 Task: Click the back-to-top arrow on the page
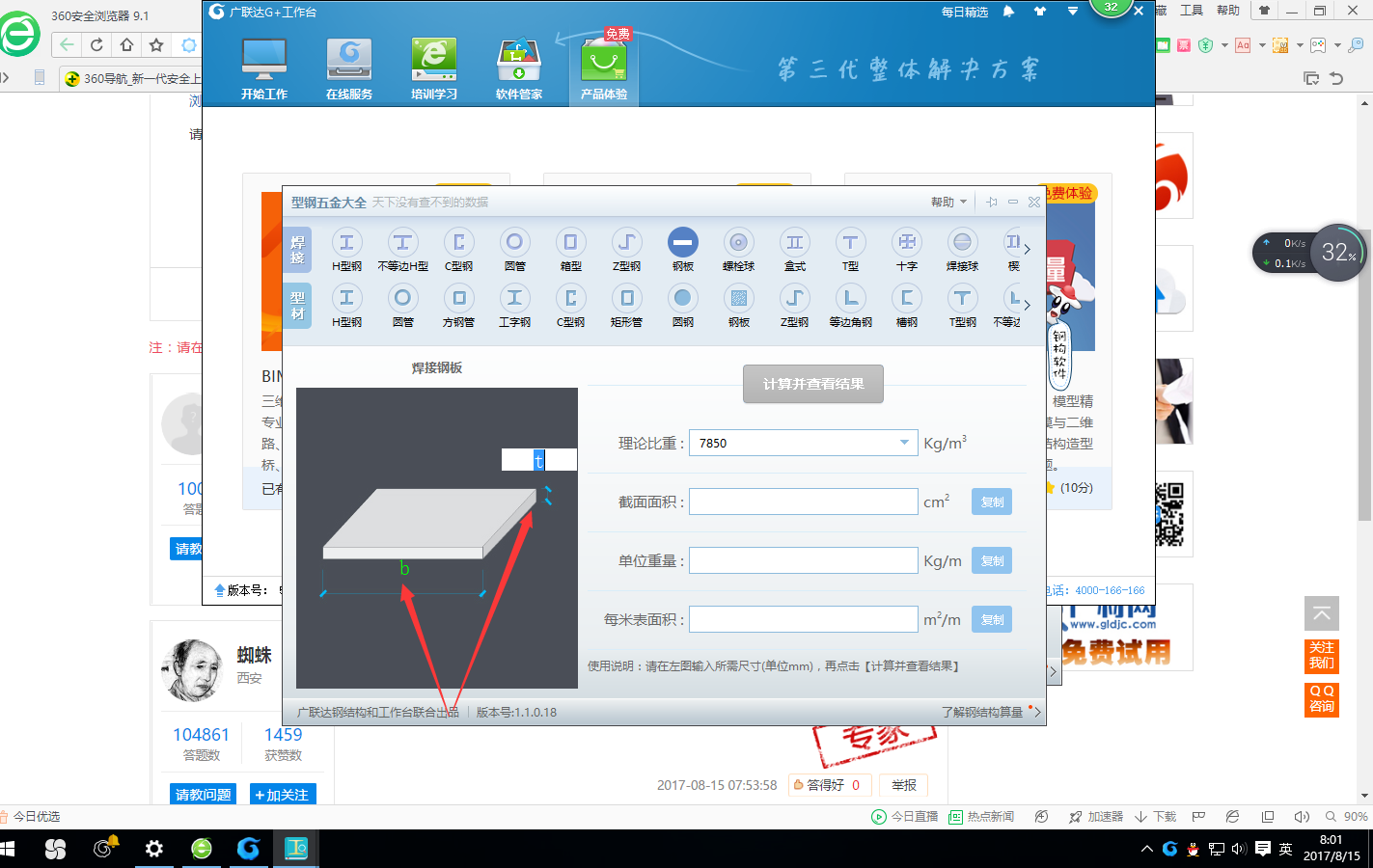(1322, 613)
